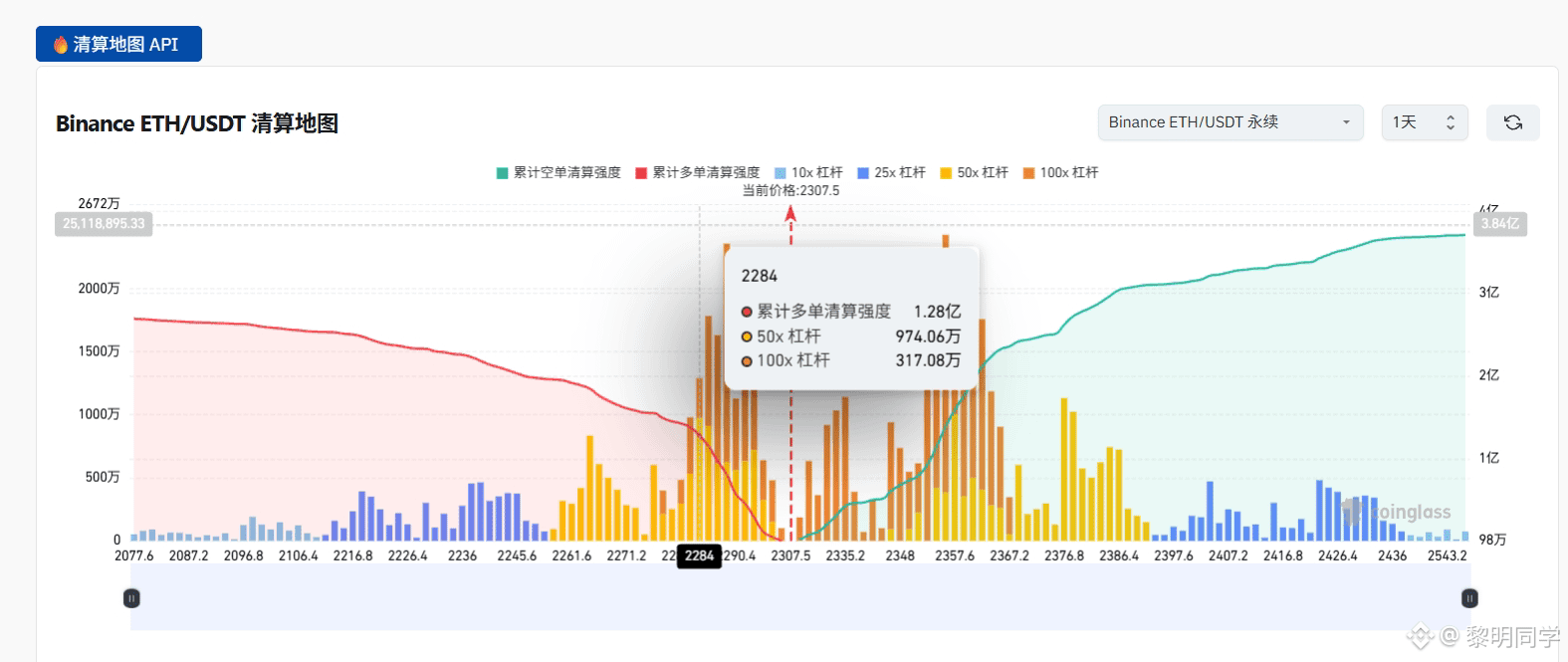Click the 2357.6 x-axis label

[x=955, y=555]
